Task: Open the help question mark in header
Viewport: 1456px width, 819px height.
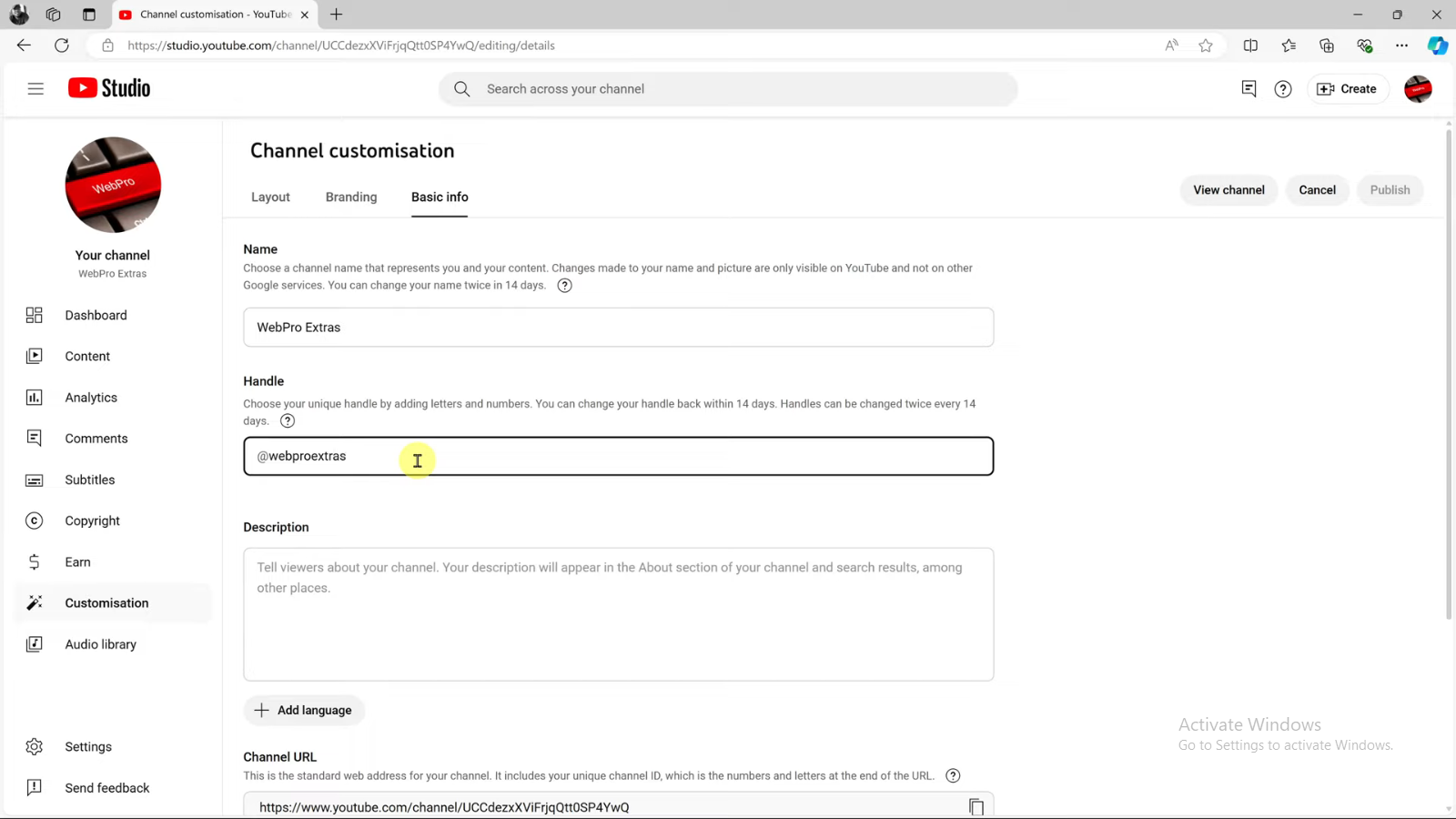Action: [x=1283, y=88]
